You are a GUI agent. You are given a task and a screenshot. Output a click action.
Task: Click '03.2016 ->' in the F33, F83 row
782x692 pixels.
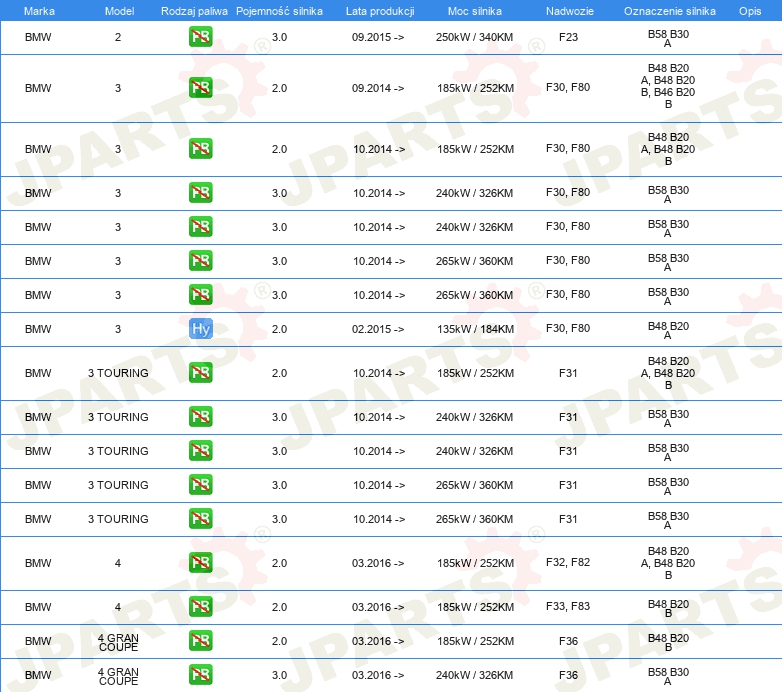[378, 607]
